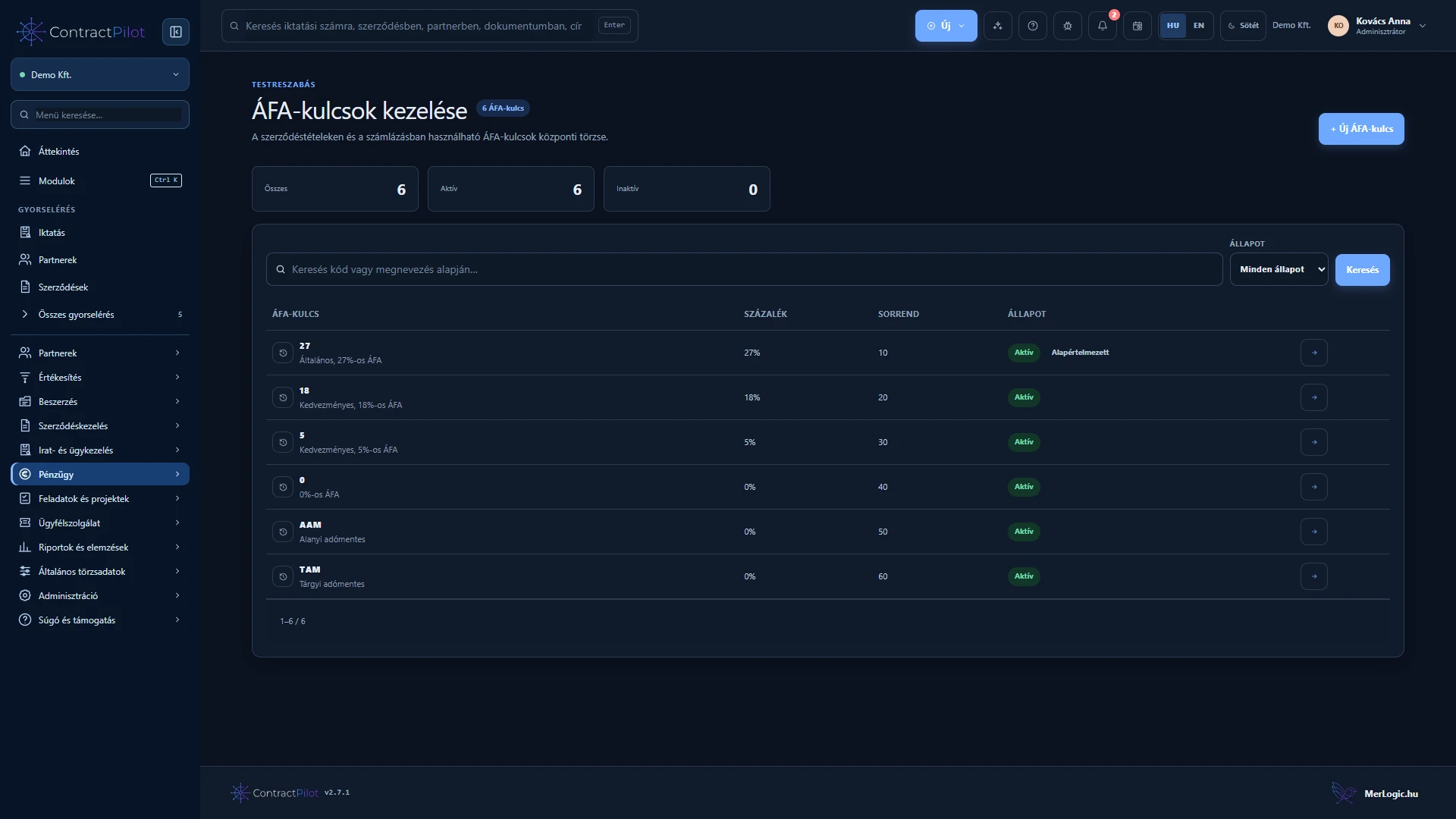Click the bug report icon in top bar
Image resolution: width=1456 pixels, height=819 pixels.
coord(1068,26)
